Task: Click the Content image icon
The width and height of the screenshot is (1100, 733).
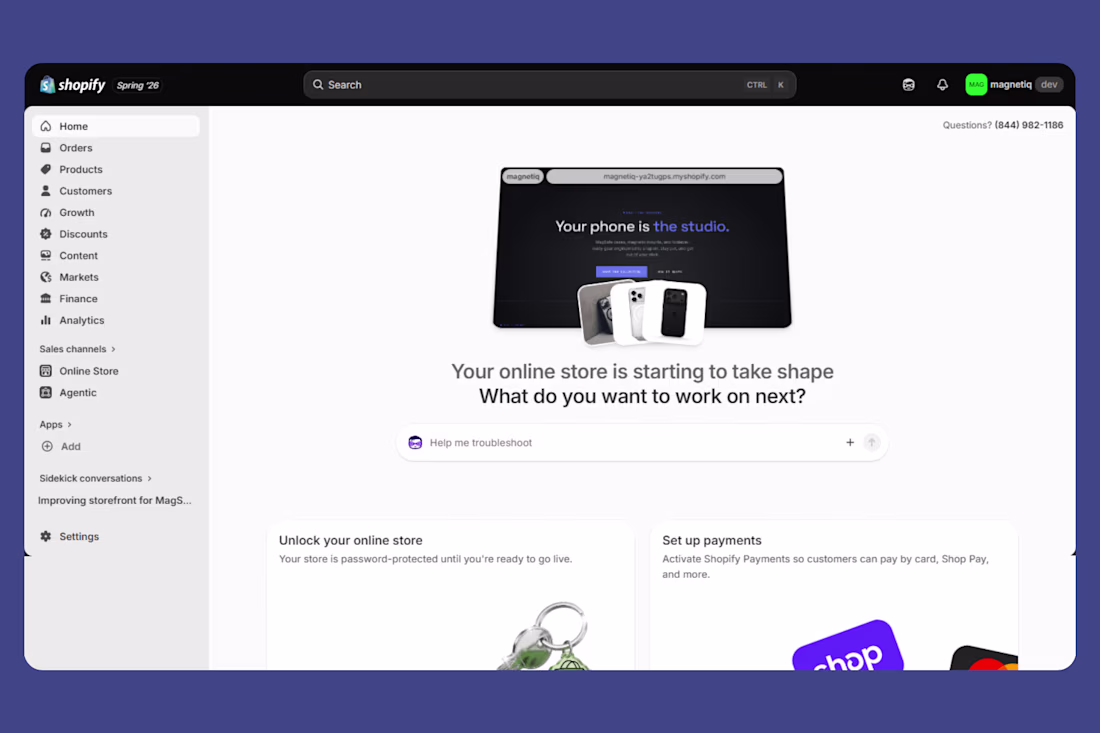Action: (46, 255)
